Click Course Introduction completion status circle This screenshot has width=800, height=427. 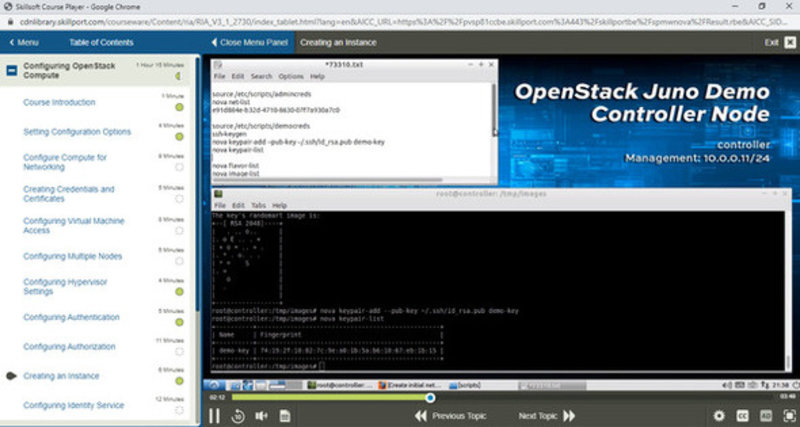click(179, 107)
